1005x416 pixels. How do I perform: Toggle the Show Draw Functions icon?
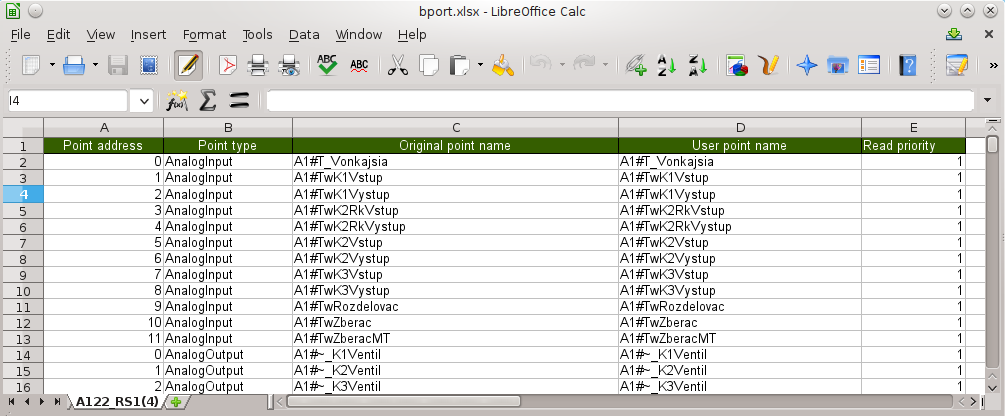click(x=768, y=66)
